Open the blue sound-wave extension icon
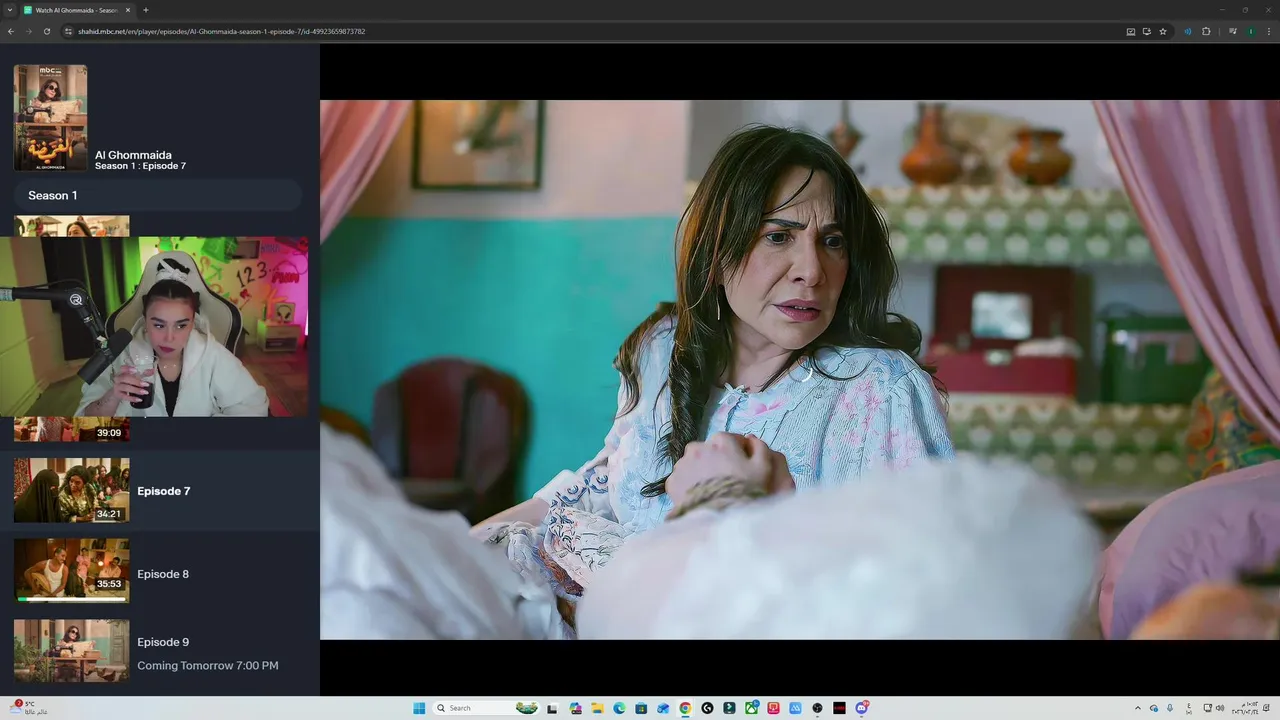 coord(1188,31)
